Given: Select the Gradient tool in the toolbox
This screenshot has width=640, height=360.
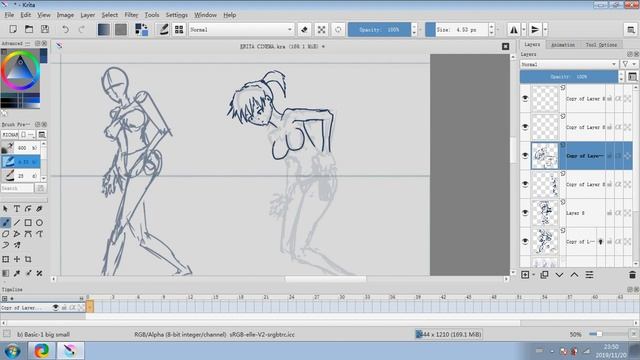Looking at the screenshot, I should [5, 273].
